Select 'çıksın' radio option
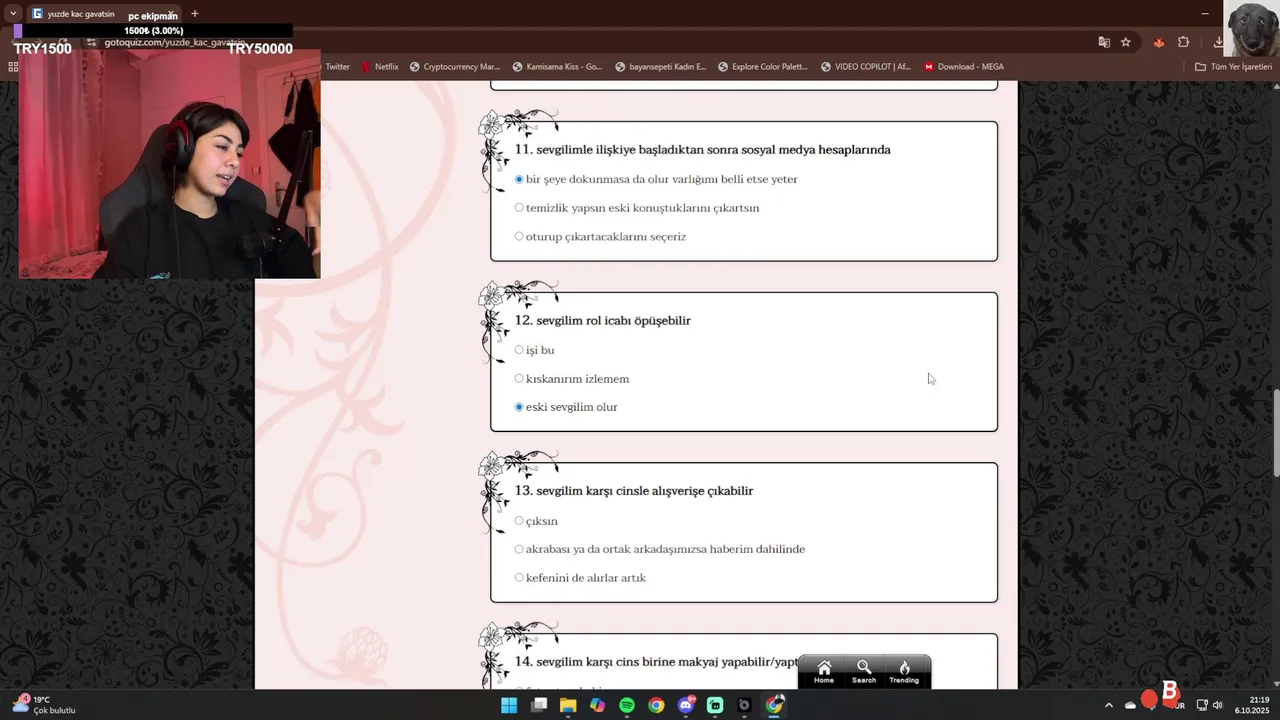1280x720 pixels. [519, 521]
